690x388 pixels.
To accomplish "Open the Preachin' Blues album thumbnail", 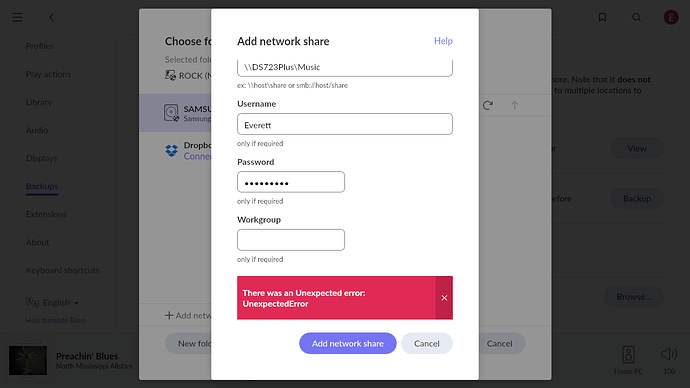I will tap(28, 361).
